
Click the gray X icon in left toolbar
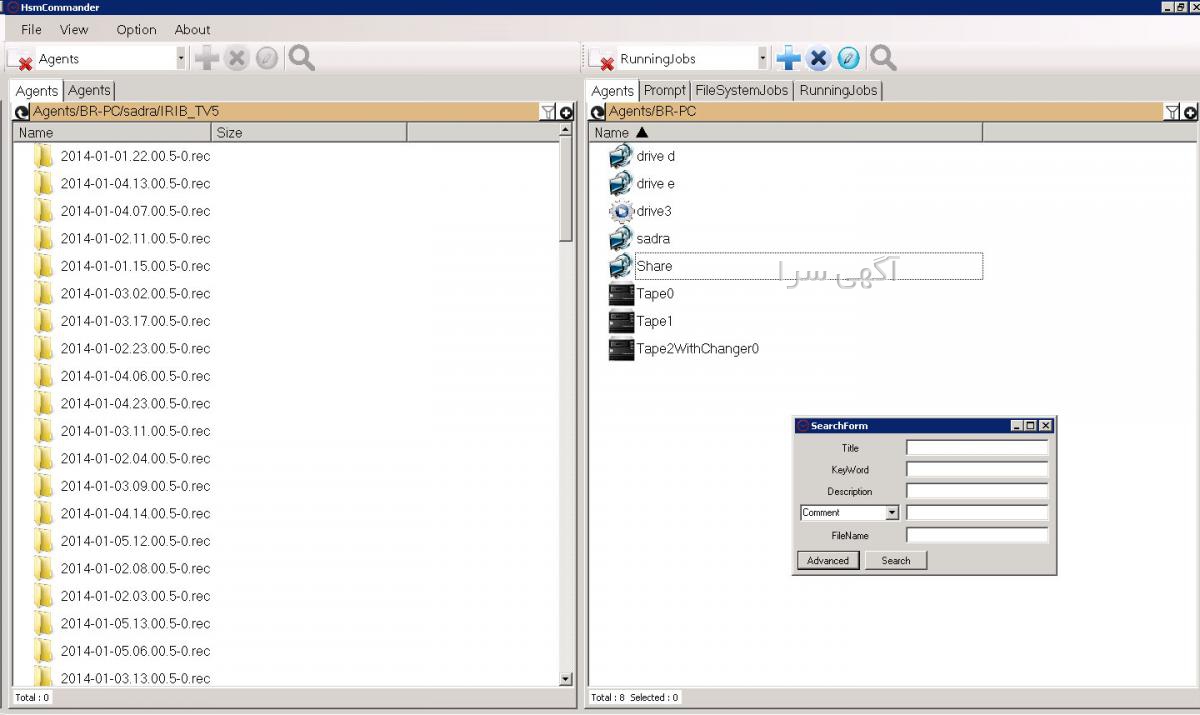click(237, 58)
